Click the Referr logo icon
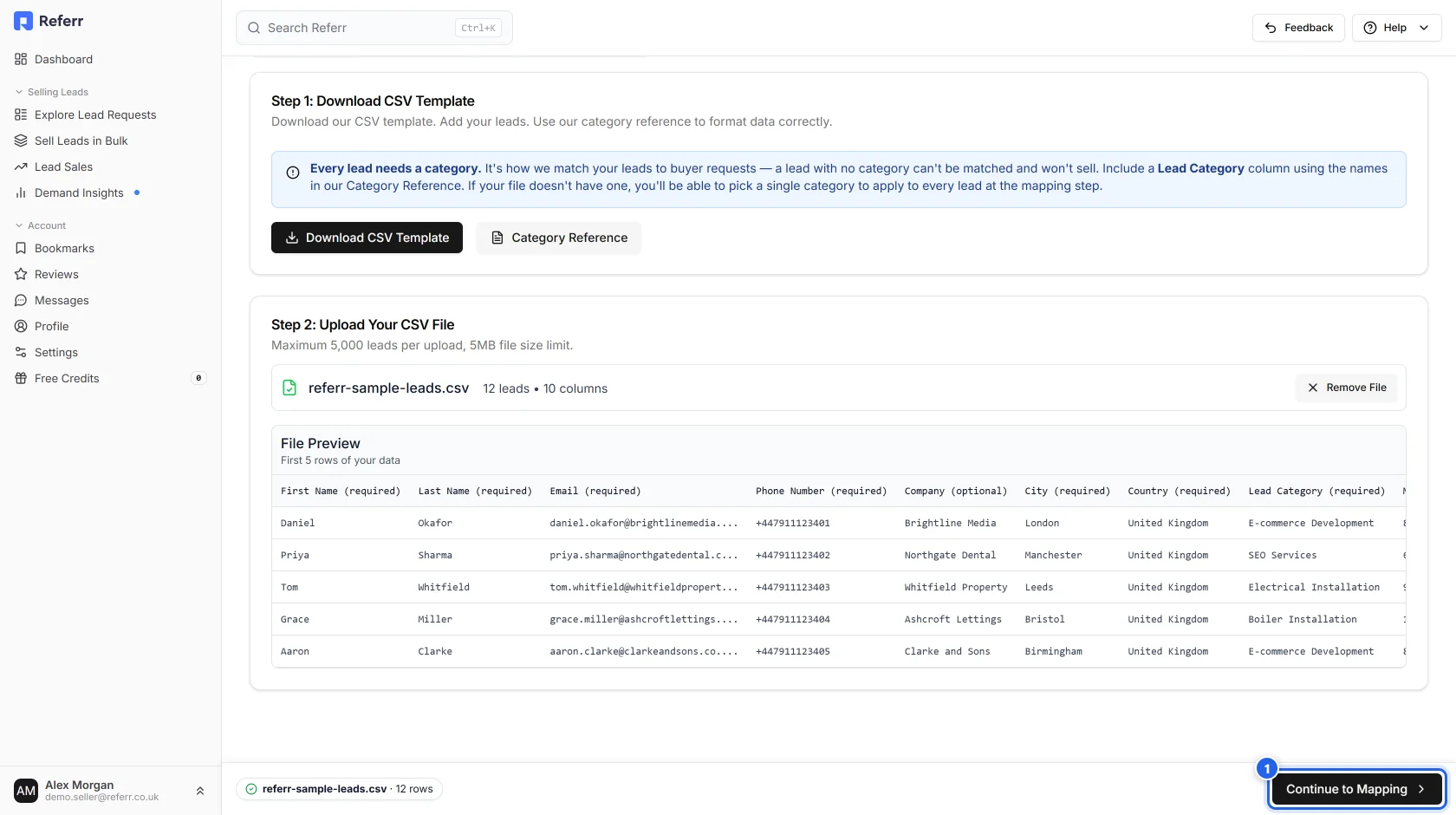The image size is (1456, 815). pyautogui.click(x=23, y=21)
